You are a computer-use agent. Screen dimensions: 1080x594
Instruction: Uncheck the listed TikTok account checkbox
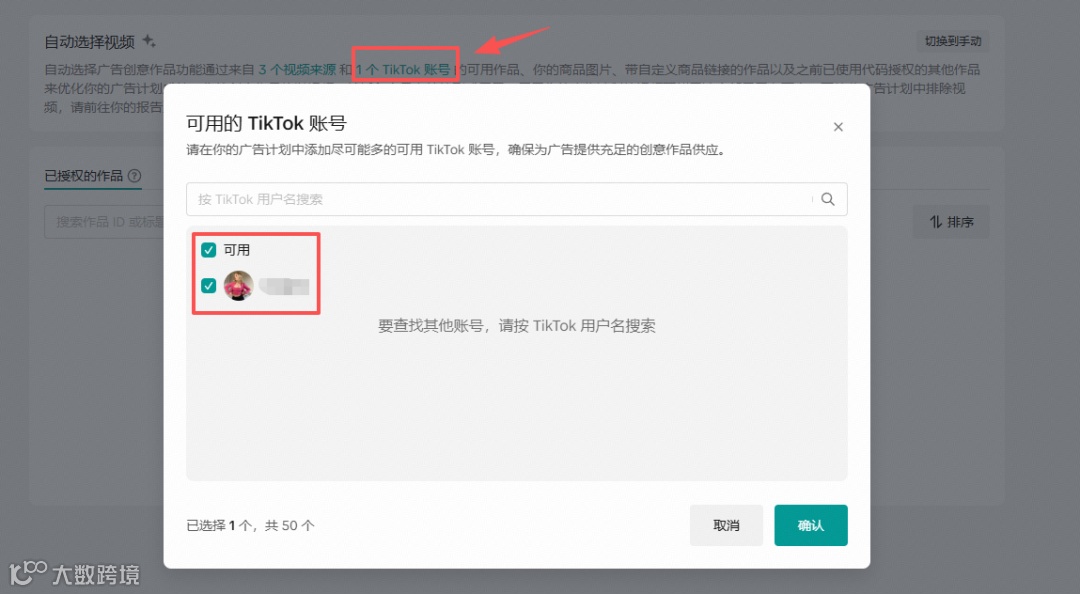coord(209,285)
